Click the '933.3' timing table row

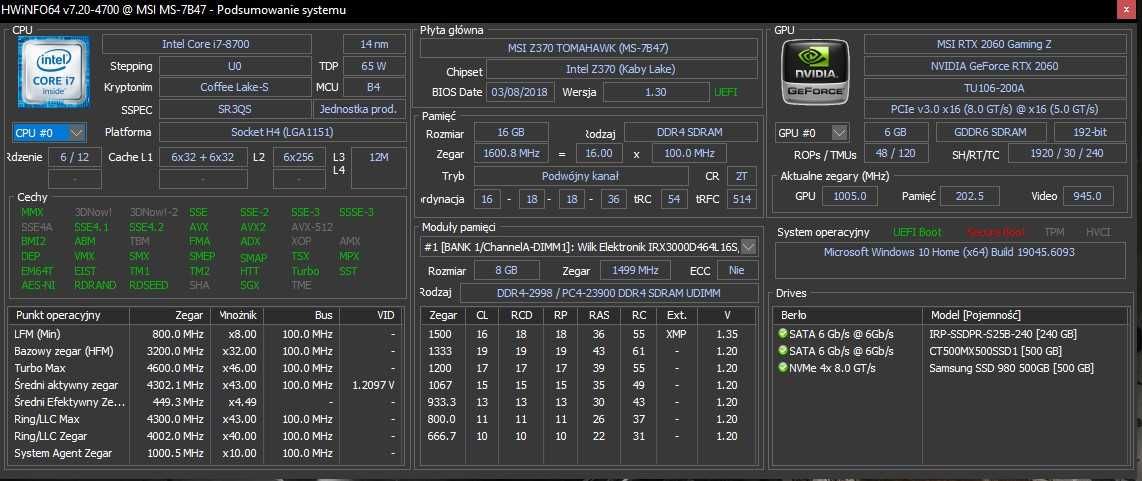coord(588,402)
